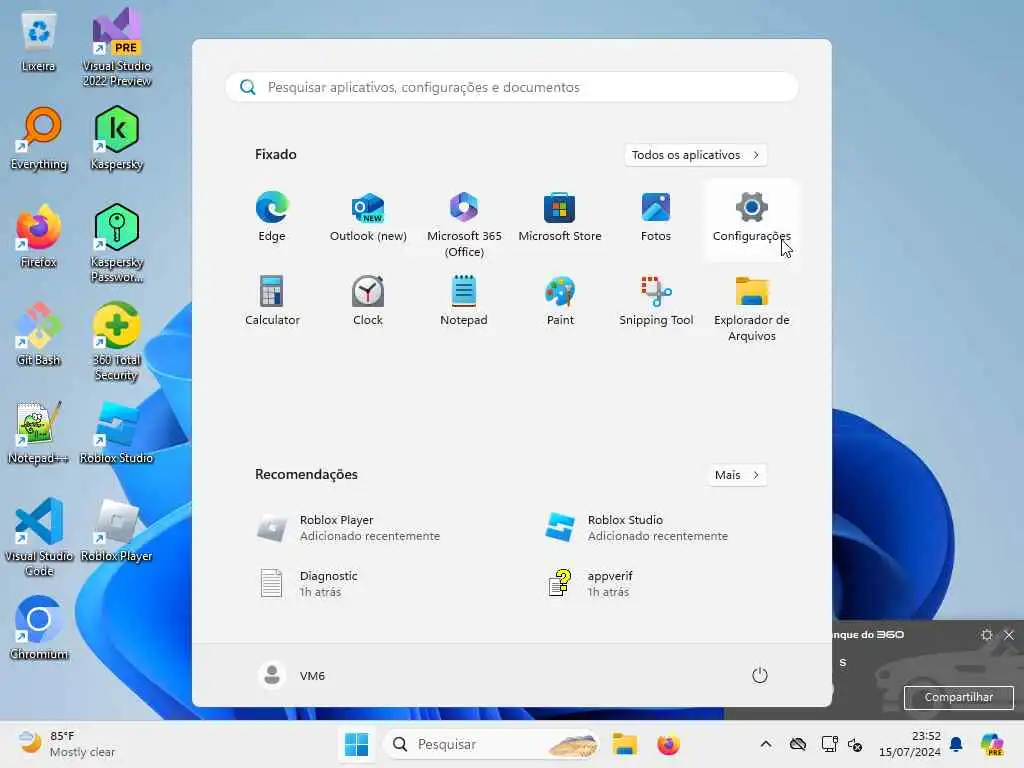The width and height of the screenshot is (1024, 768).
Task: Launch the Fotos app
Action: (x=656, y=218)
